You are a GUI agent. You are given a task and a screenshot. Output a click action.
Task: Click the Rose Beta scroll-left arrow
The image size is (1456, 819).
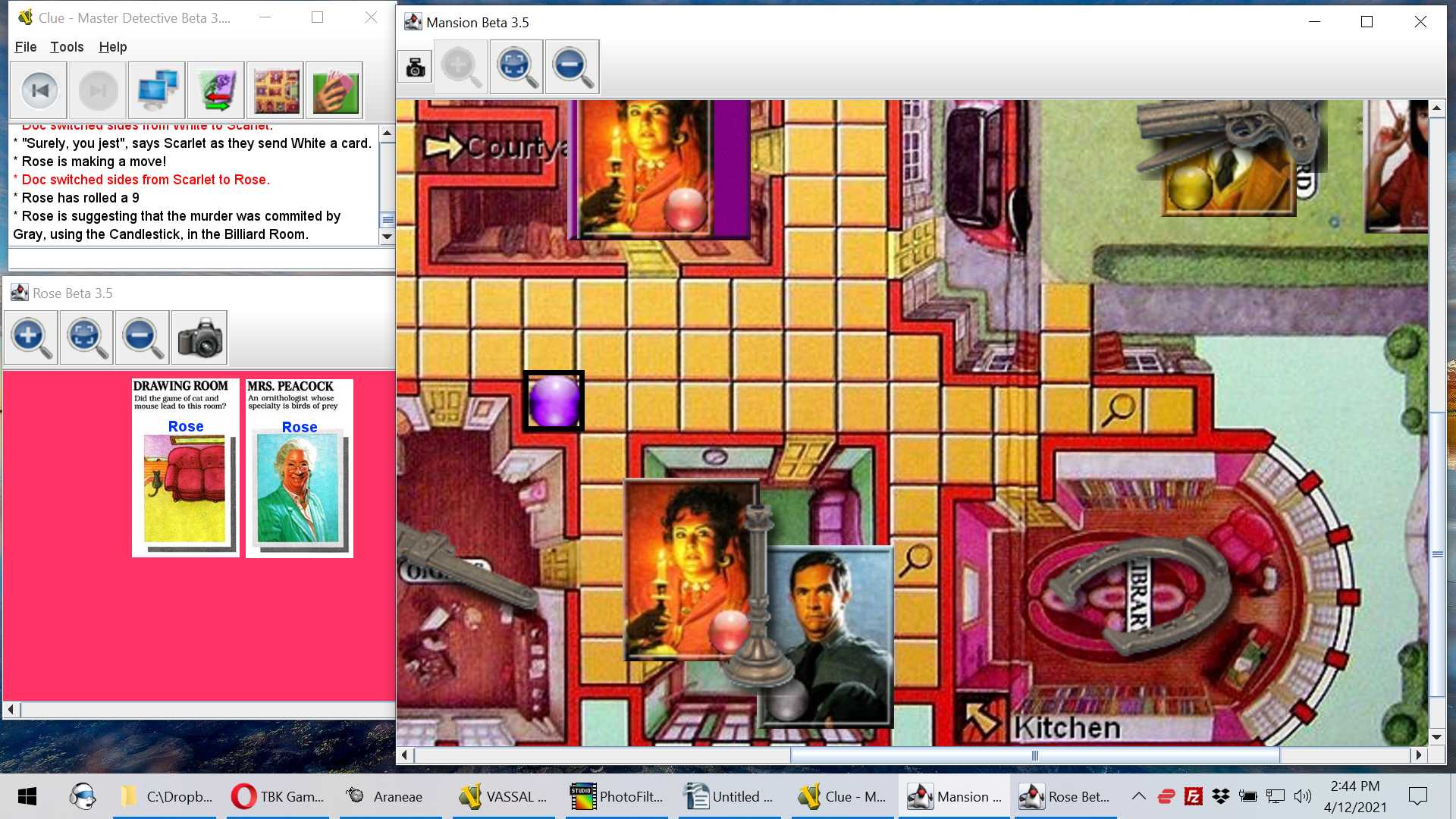11,710
